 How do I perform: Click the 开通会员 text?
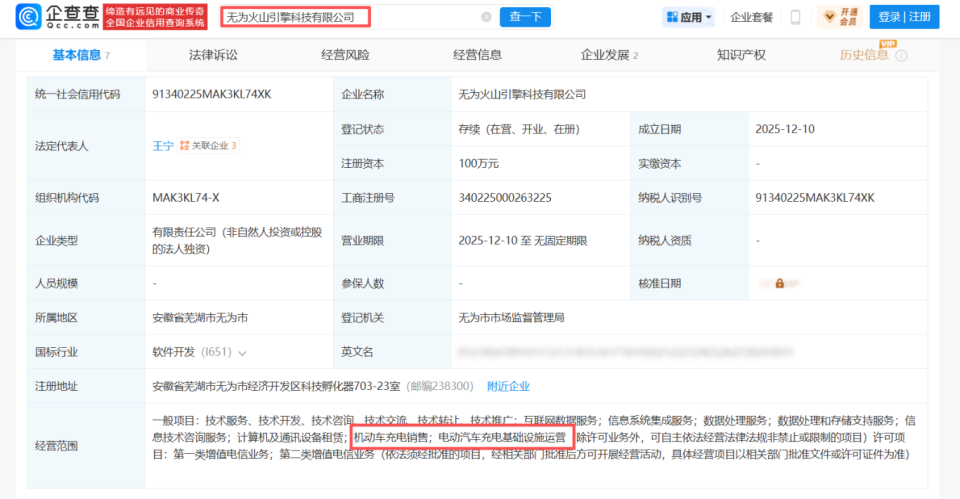849,17
